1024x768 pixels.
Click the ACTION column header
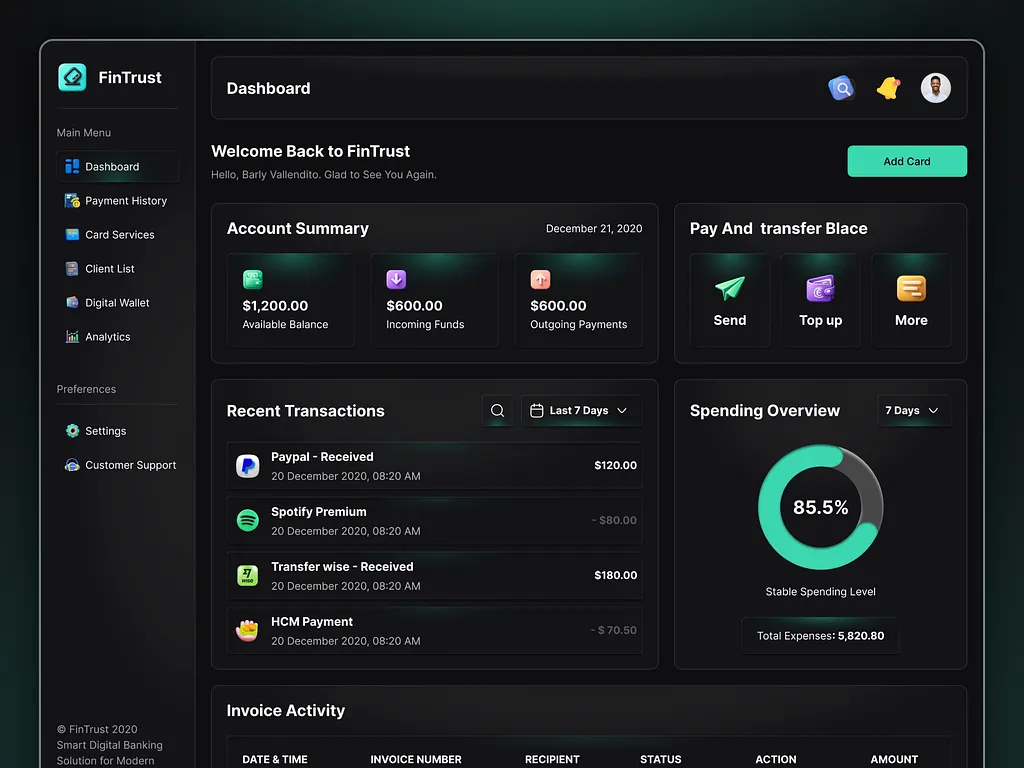[x=776, y=760]
